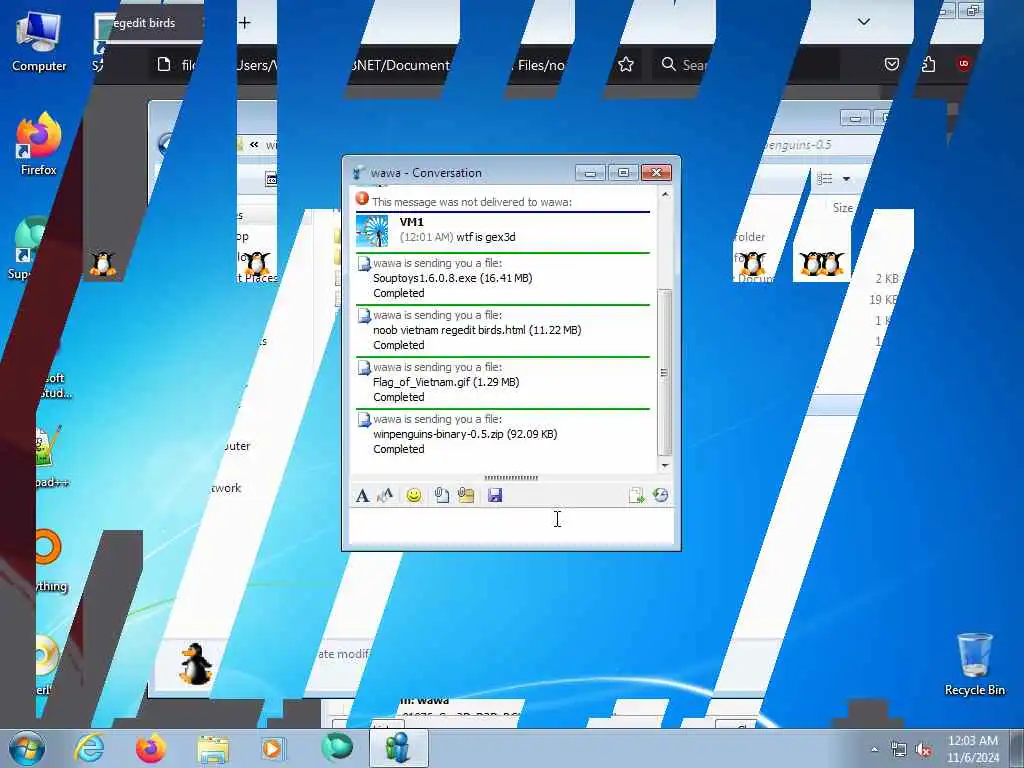
Task: Click the Size column header in Explorer
Action: (x=842, y=208)
